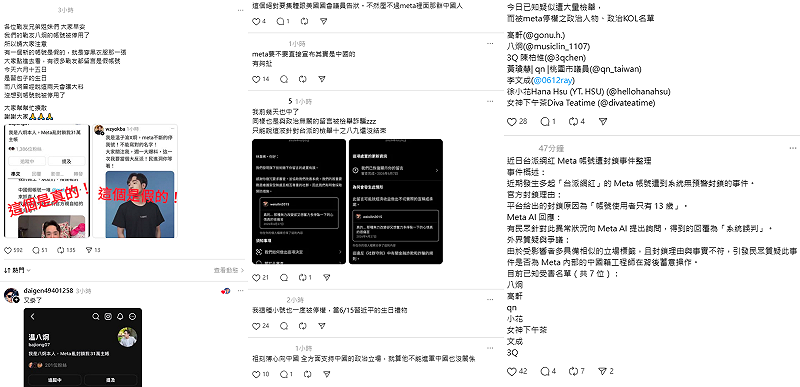This screenshot has width=800, height=387.
Task: Like the reply with 21 likes
Action: (257, 277)
